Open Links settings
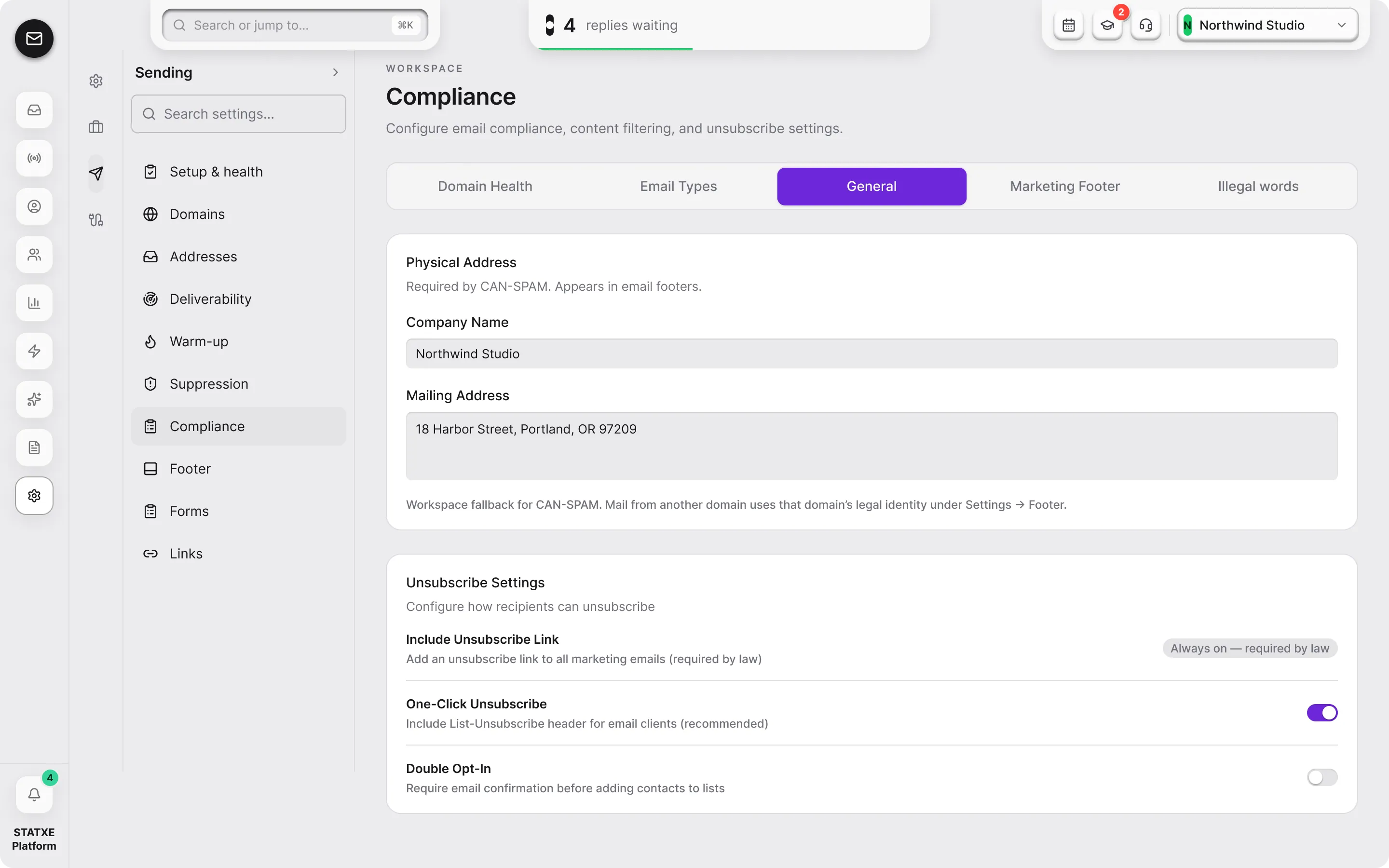 tap(238, 554)
